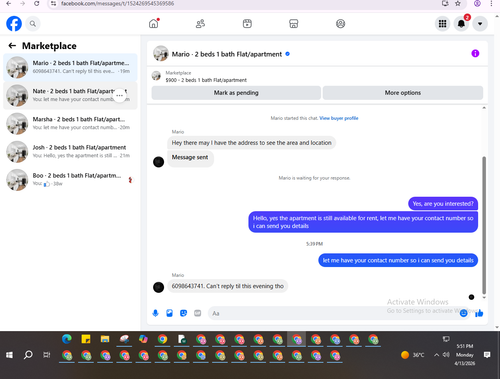Viewport: 500px width, 379px height.
Task: Click the $900 listing title under Marketplace
Action: [206, 80]
